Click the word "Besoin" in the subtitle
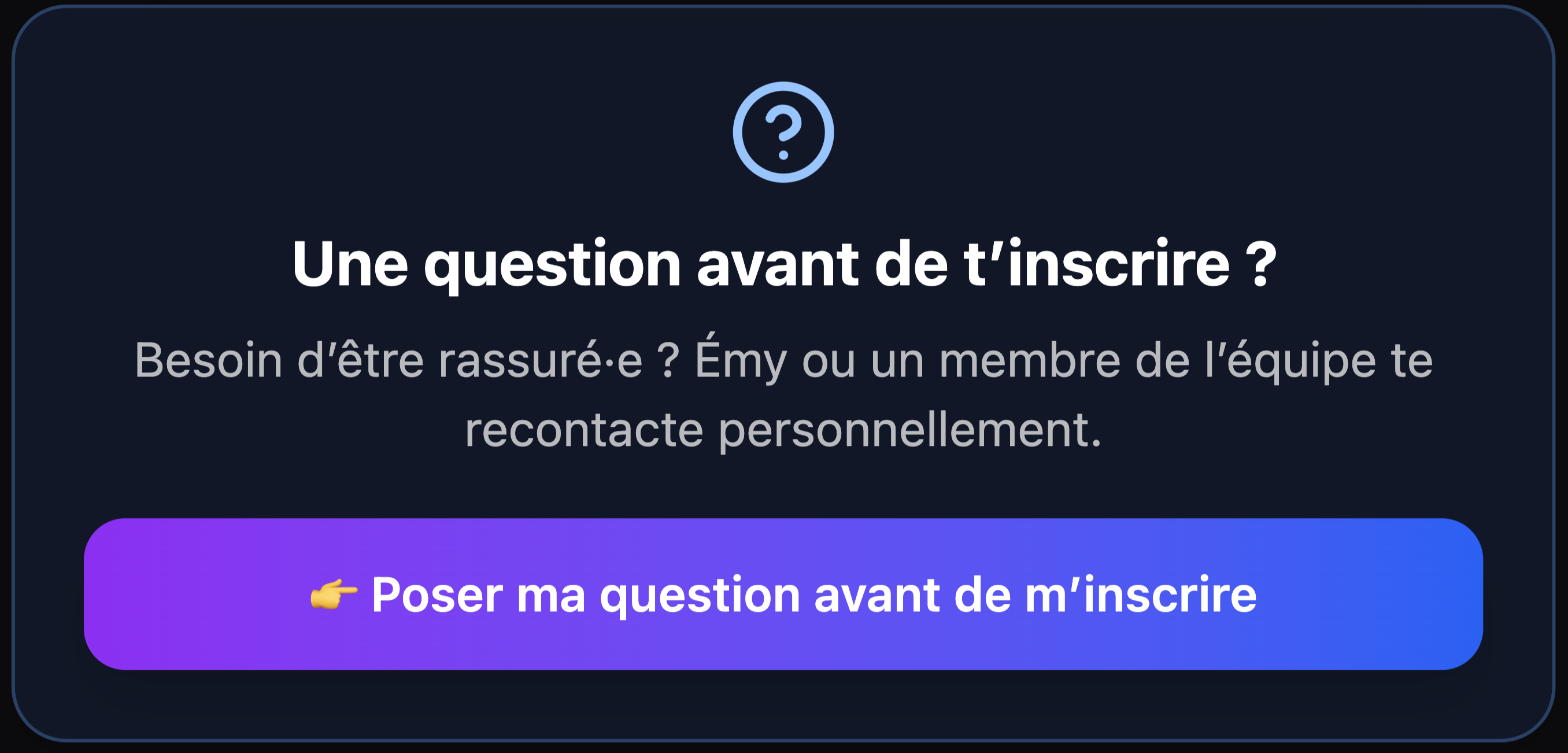 coord(208,360)
